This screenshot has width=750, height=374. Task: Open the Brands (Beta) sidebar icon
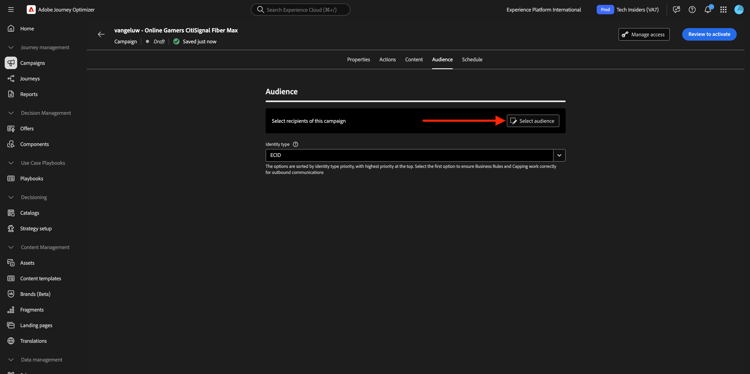coord(11,294)
